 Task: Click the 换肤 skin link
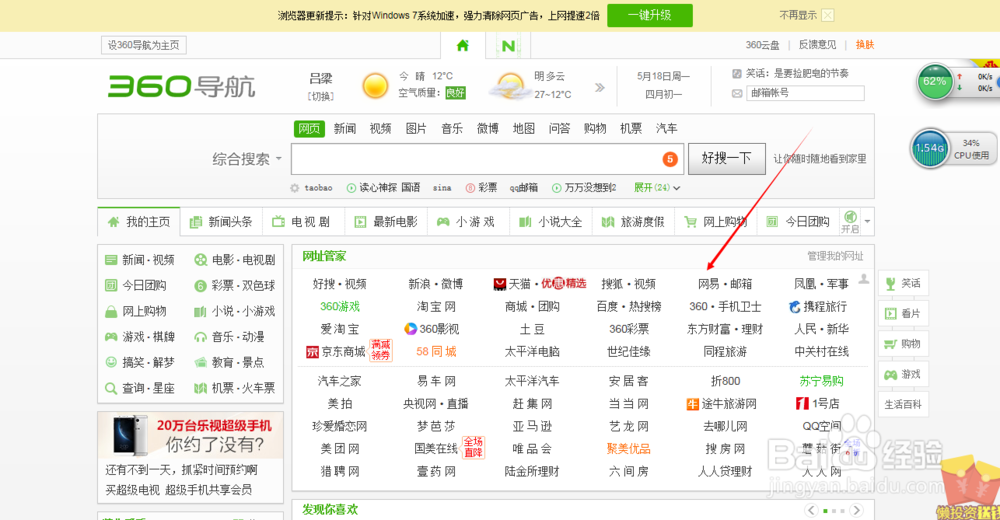[x=865, y=45]
